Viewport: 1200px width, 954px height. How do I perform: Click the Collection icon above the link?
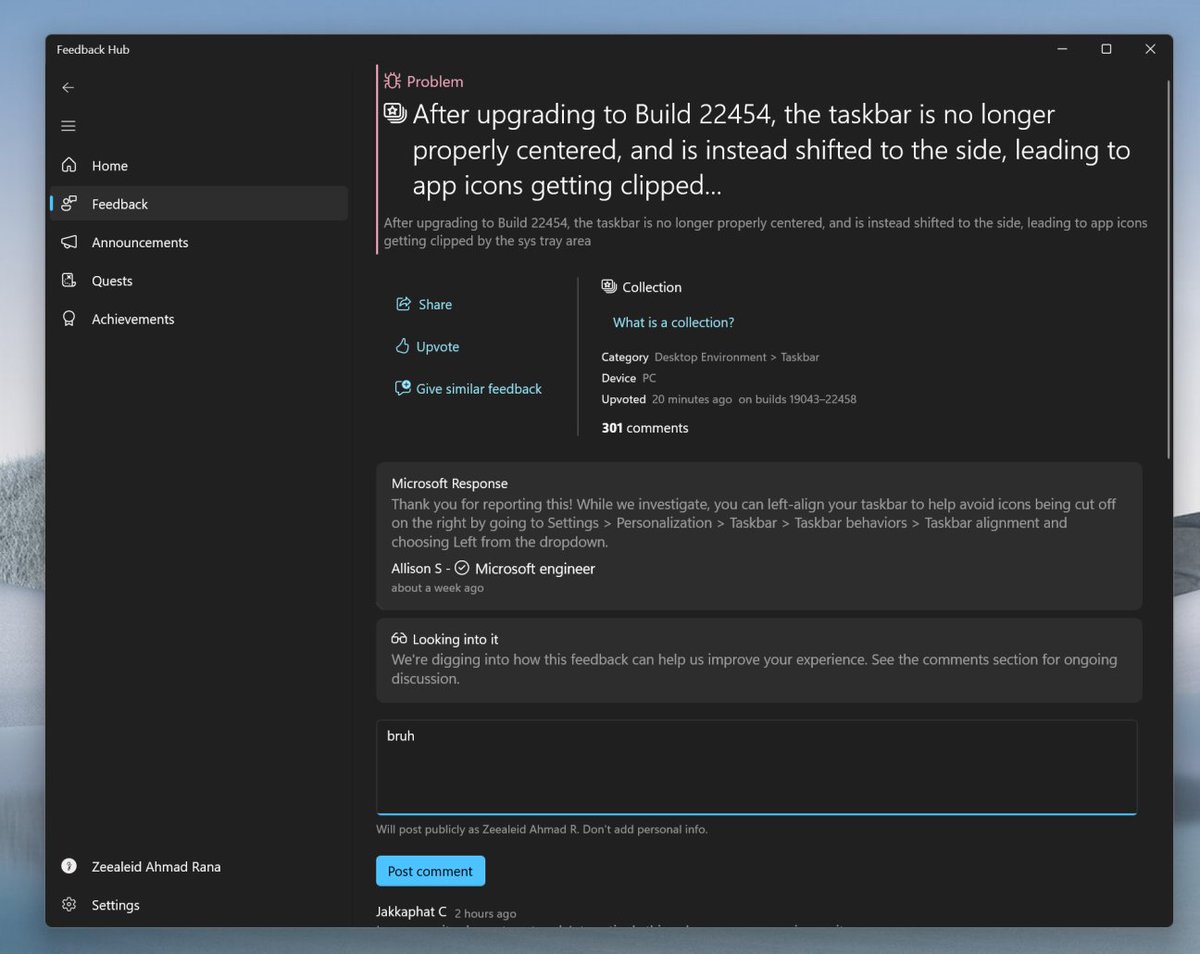(x=609, y=287)
